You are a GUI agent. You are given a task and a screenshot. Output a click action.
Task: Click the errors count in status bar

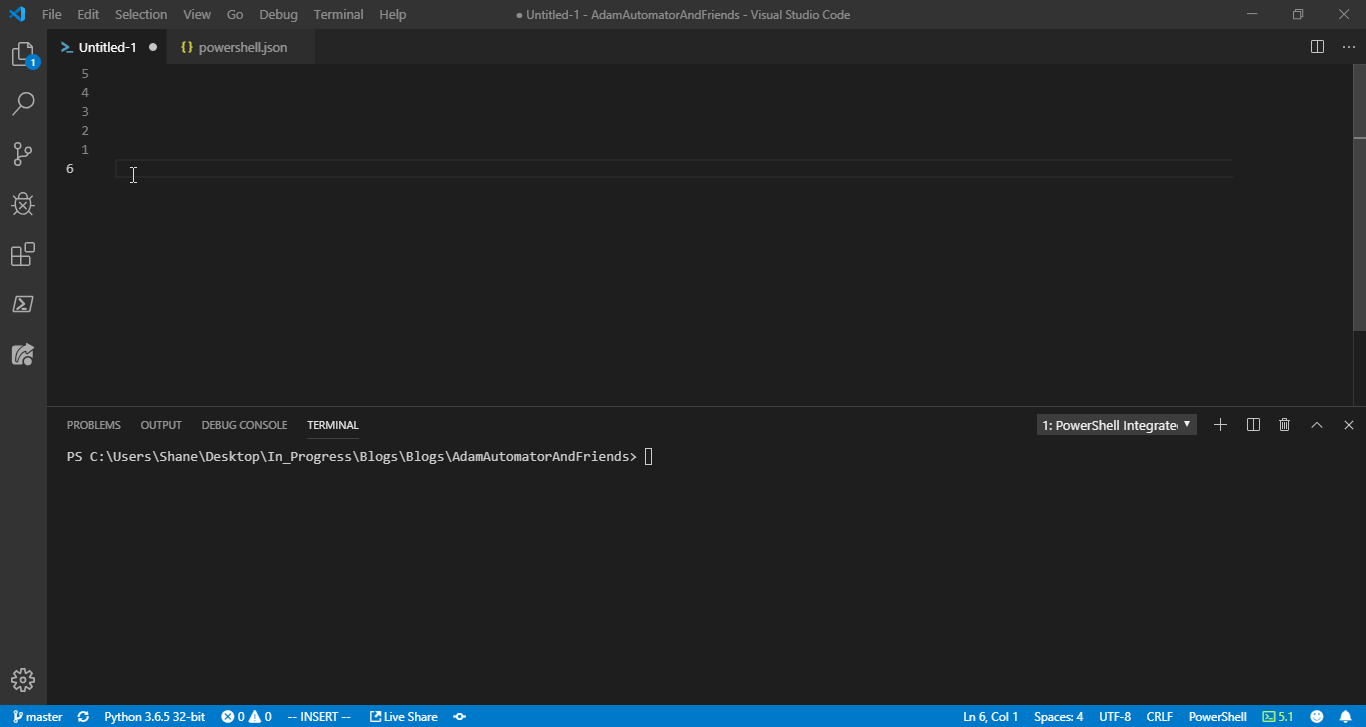point(233,717)
